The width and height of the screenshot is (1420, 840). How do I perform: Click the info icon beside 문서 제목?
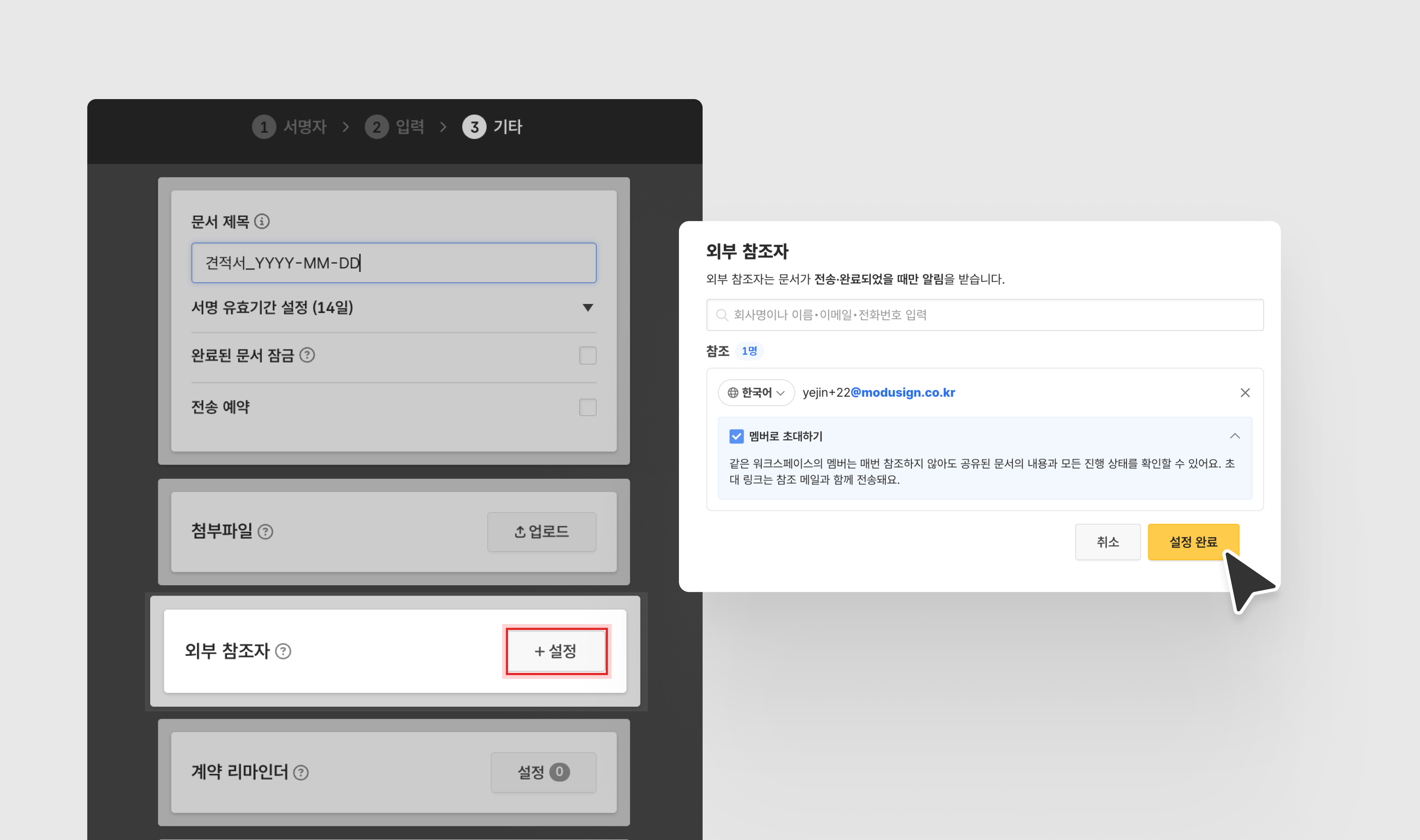pyautogui.click(x=261, y=221)
